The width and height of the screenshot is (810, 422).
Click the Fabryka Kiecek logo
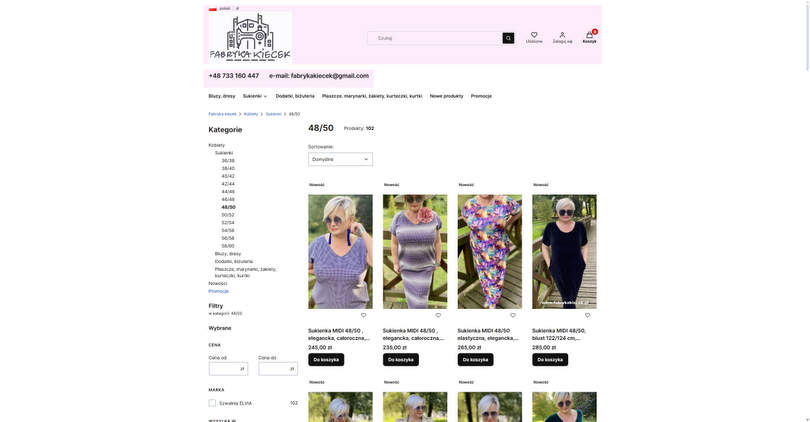[250, 38]
